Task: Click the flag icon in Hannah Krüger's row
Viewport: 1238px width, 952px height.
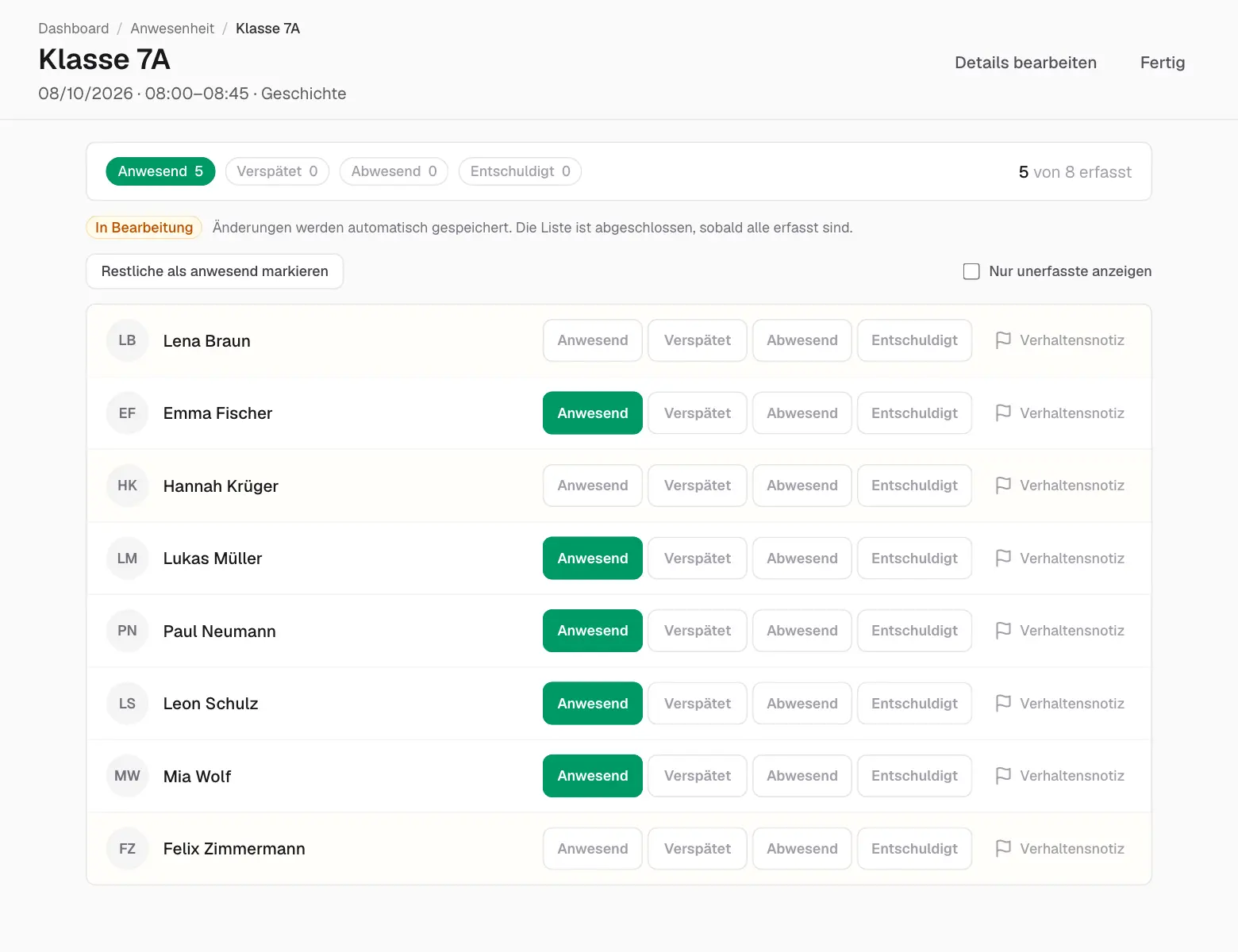Action: (x=1003, y=486)
